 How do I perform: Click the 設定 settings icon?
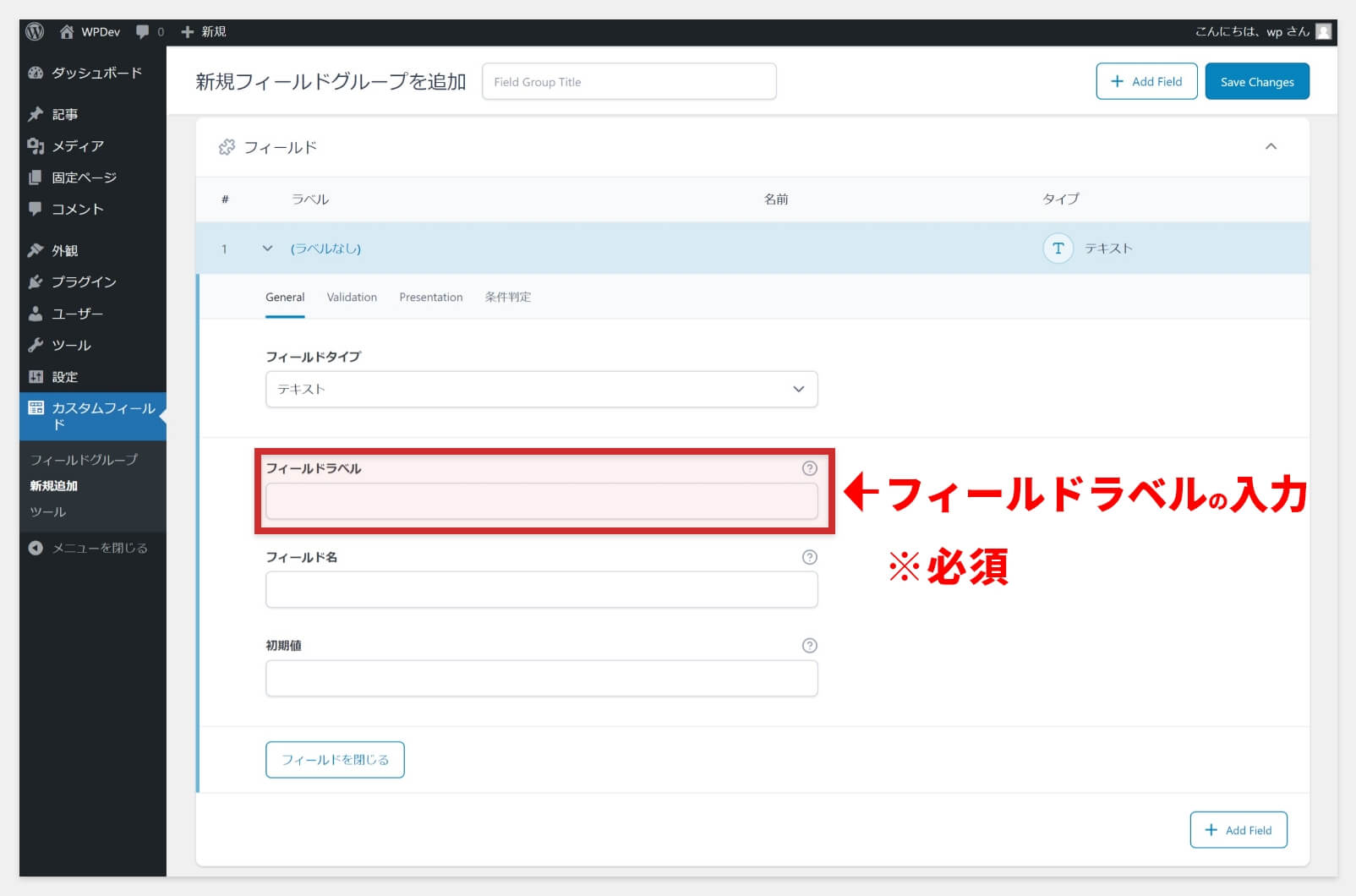tap(36, 377)
